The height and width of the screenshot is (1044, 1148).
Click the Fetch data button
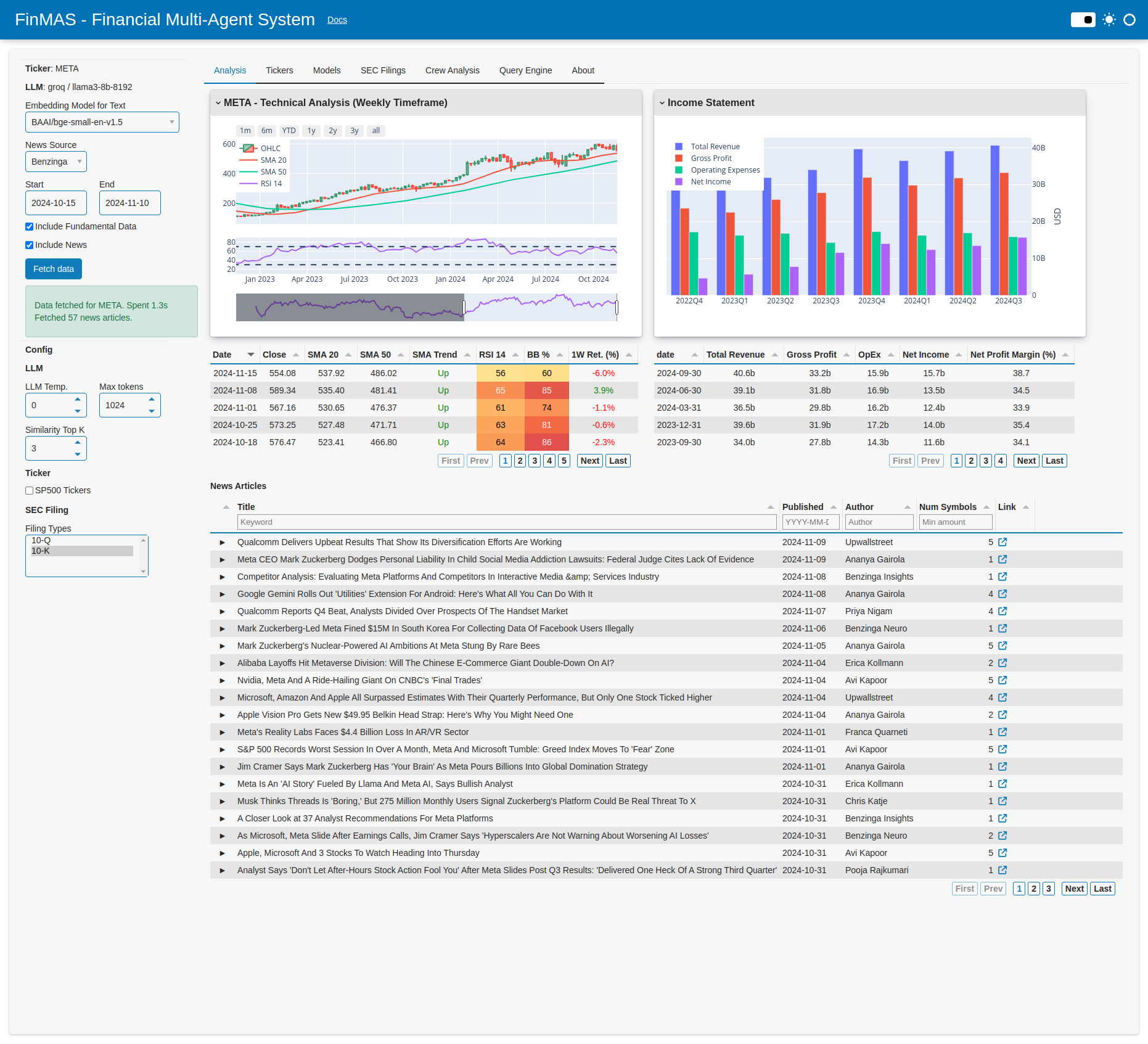click(x=54, y=269)
